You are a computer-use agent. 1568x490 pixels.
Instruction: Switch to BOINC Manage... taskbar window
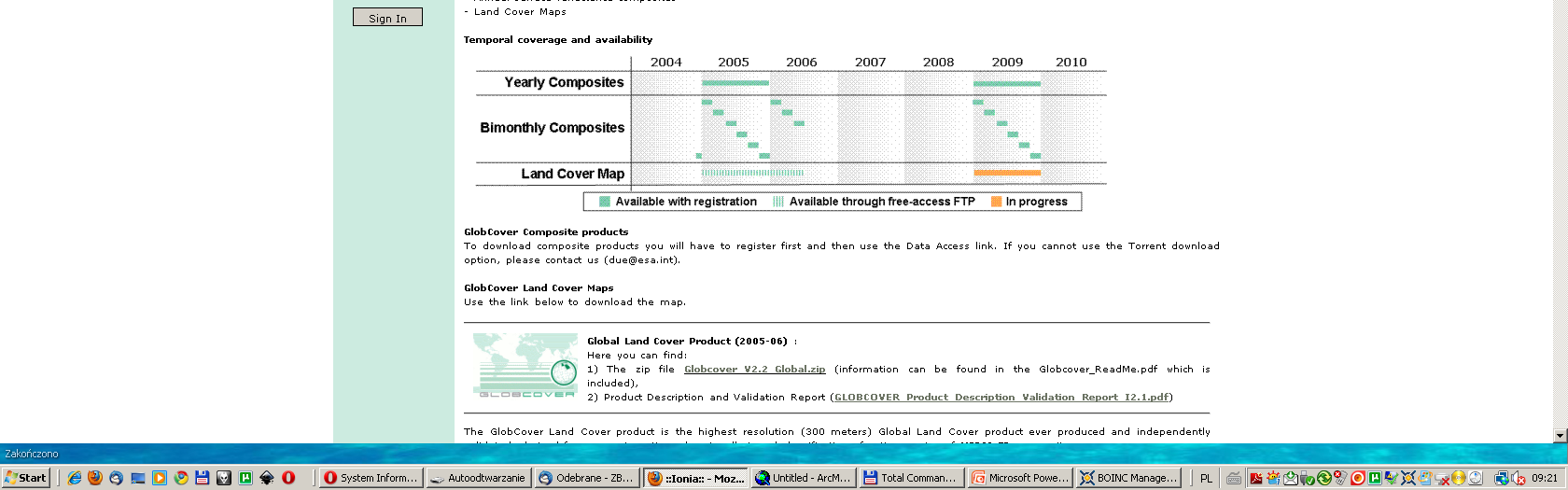click(x=1128, y=478)
